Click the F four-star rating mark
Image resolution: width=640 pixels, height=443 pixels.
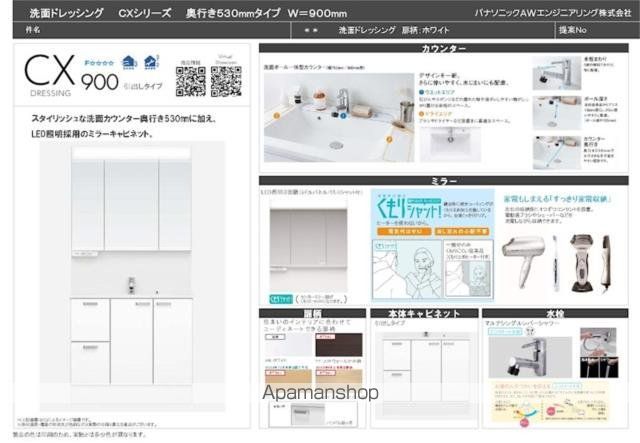click(x=99, y=63)
